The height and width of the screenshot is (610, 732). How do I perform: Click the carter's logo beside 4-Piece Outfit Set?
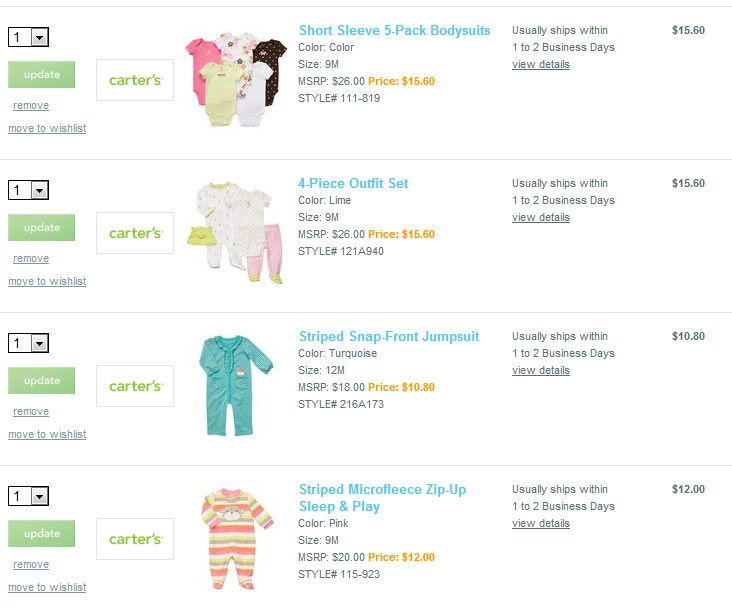[x=135, y=233]
